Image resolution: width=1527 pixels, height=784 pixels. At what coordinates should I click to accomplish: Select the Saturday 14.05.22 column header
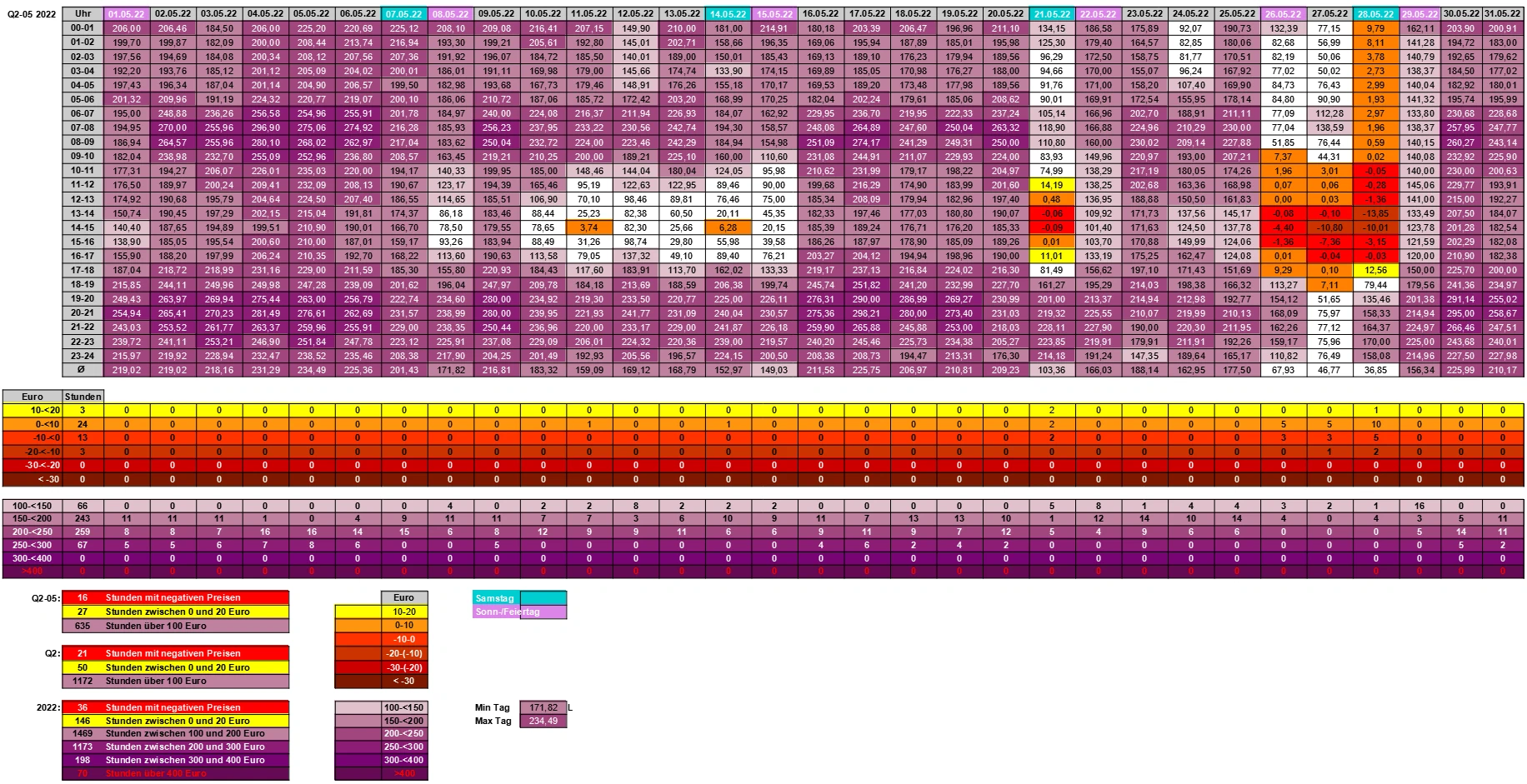tap(728, 14)
